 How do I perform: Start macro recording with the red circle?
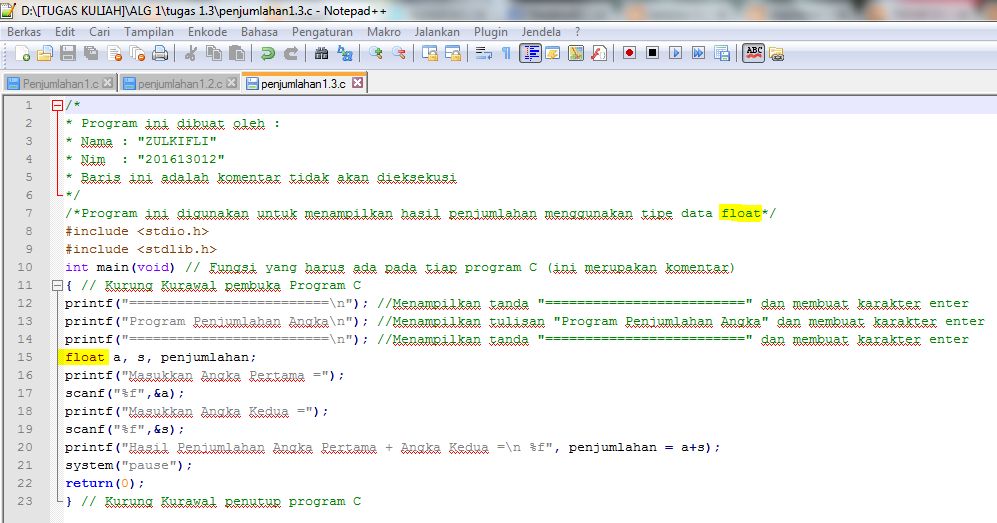pos(629,53)
